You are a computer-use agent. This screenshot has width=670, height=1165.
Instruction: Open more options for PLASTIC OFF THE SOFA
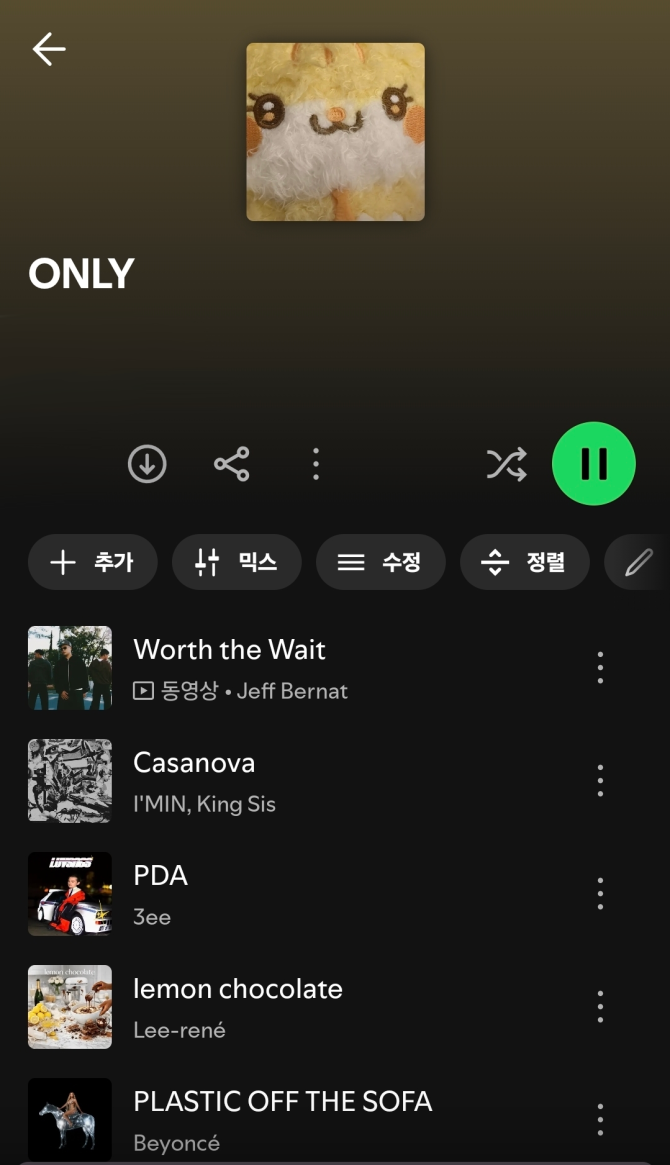600,1120
